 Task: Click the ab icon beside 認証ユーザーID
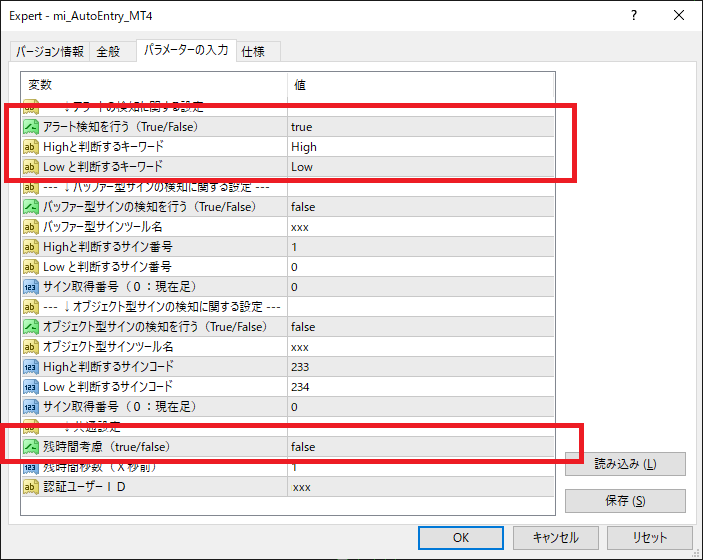(31, 487)
